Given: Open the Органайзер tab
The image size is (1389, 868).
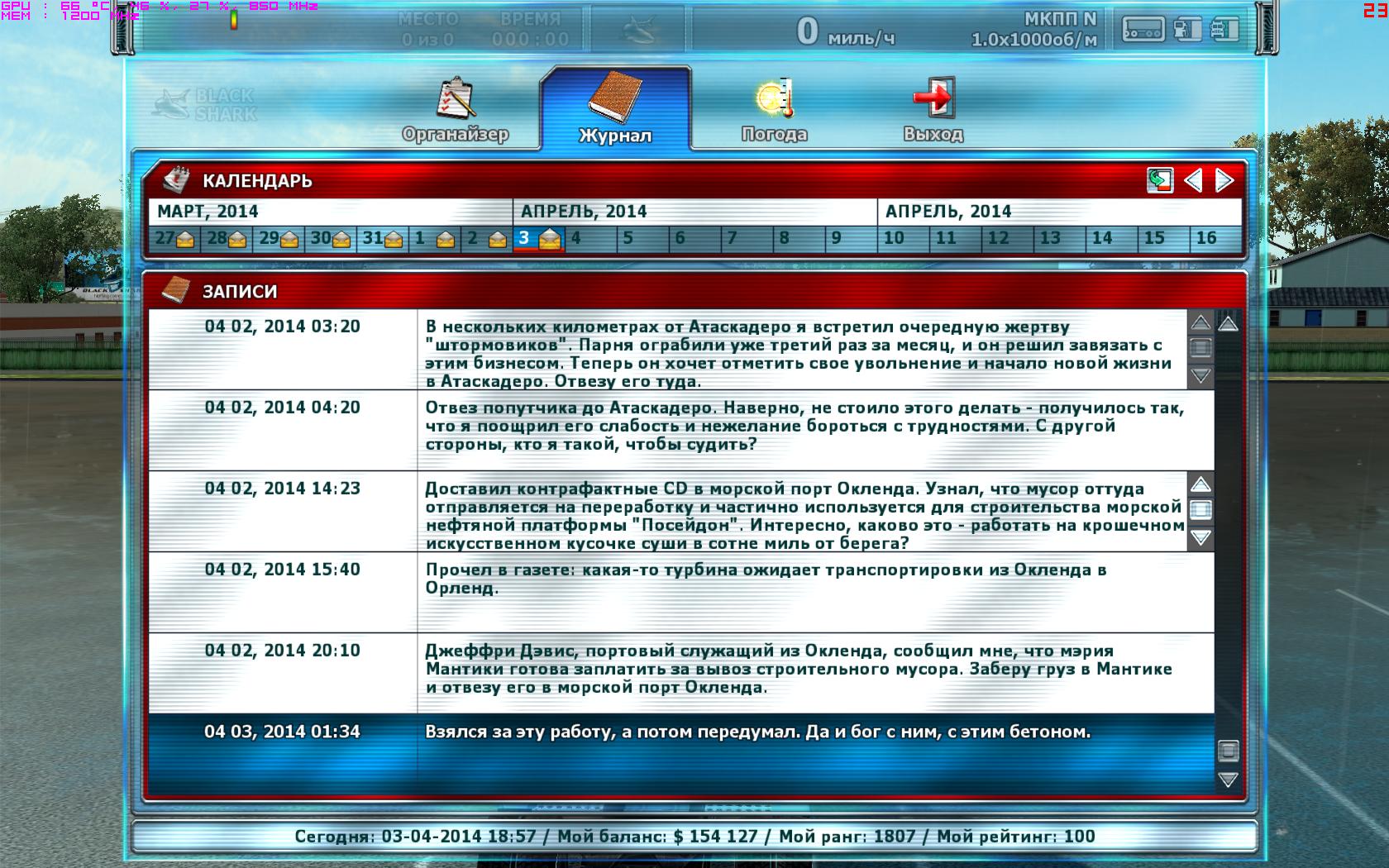Looking at the screenshot, I should pos(455,111).
